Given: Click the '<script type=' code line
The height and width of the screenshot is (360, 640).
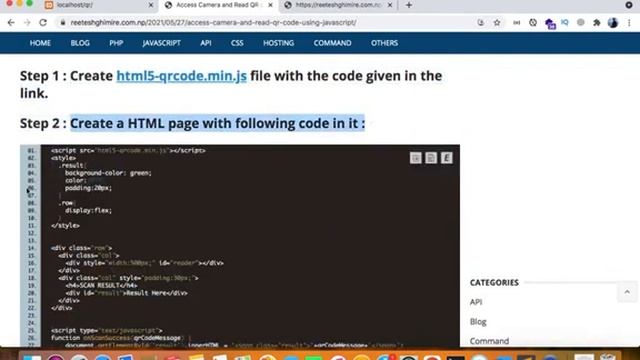Looking at the screenshot, I should (x=107, y=330).
